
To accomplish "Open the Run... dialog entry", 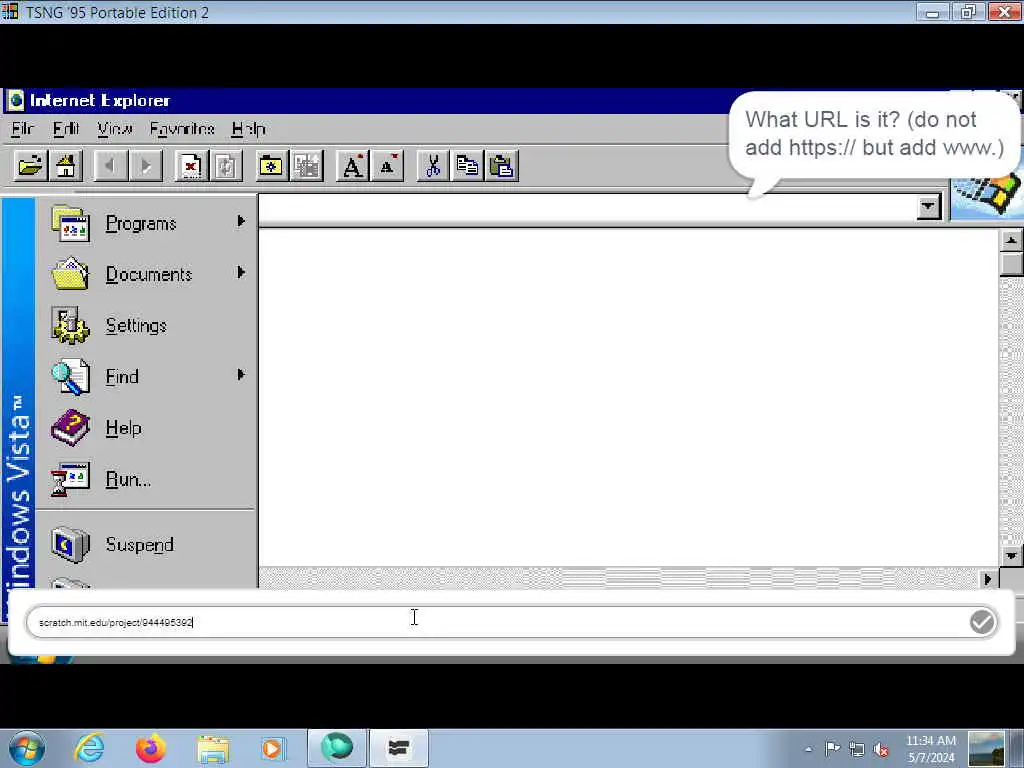I will click(148, 479).
